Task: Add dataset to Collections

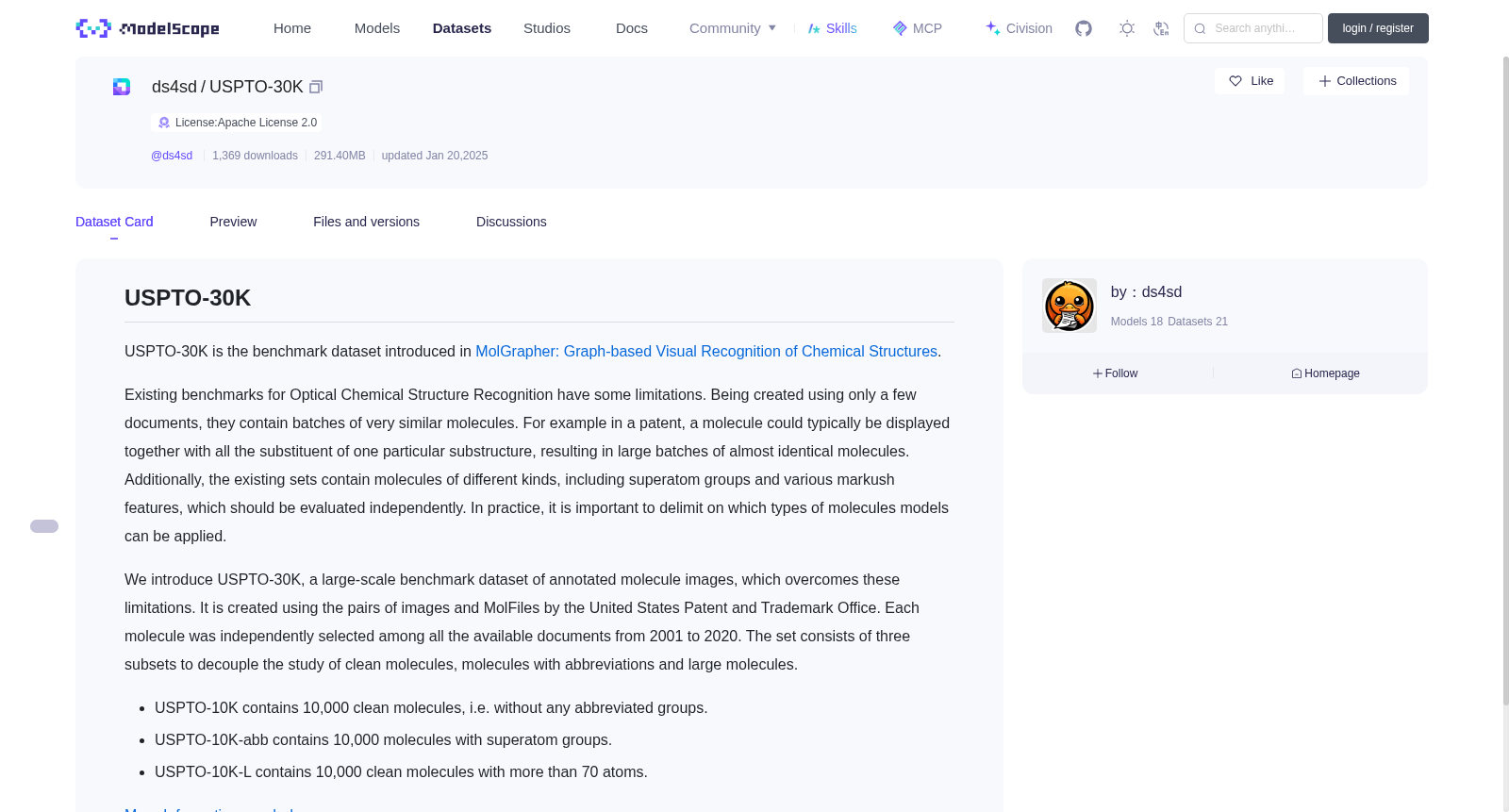Action: [x=1356, y=81]
